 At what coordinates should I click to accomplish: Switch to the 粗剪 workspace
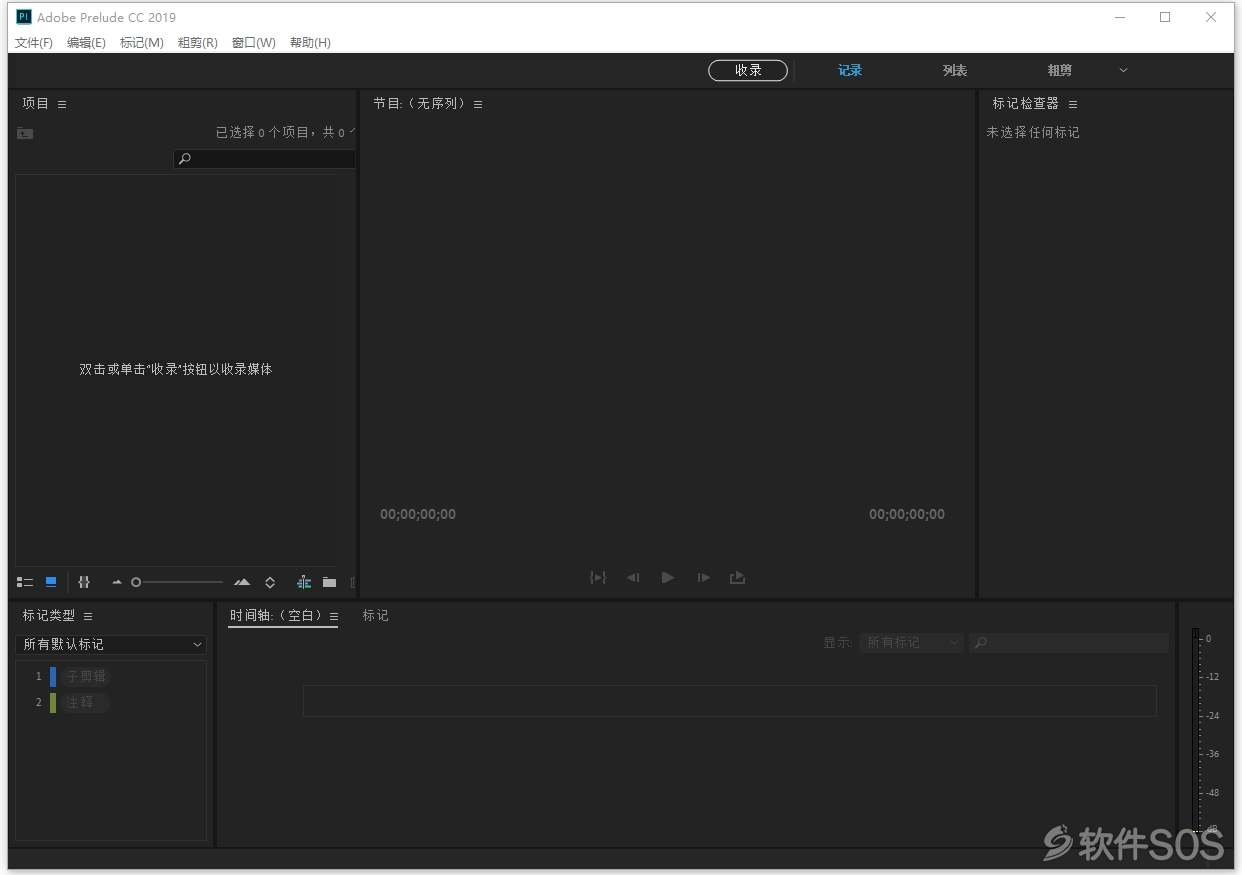pyautogui.click(x=1060, y=70)
